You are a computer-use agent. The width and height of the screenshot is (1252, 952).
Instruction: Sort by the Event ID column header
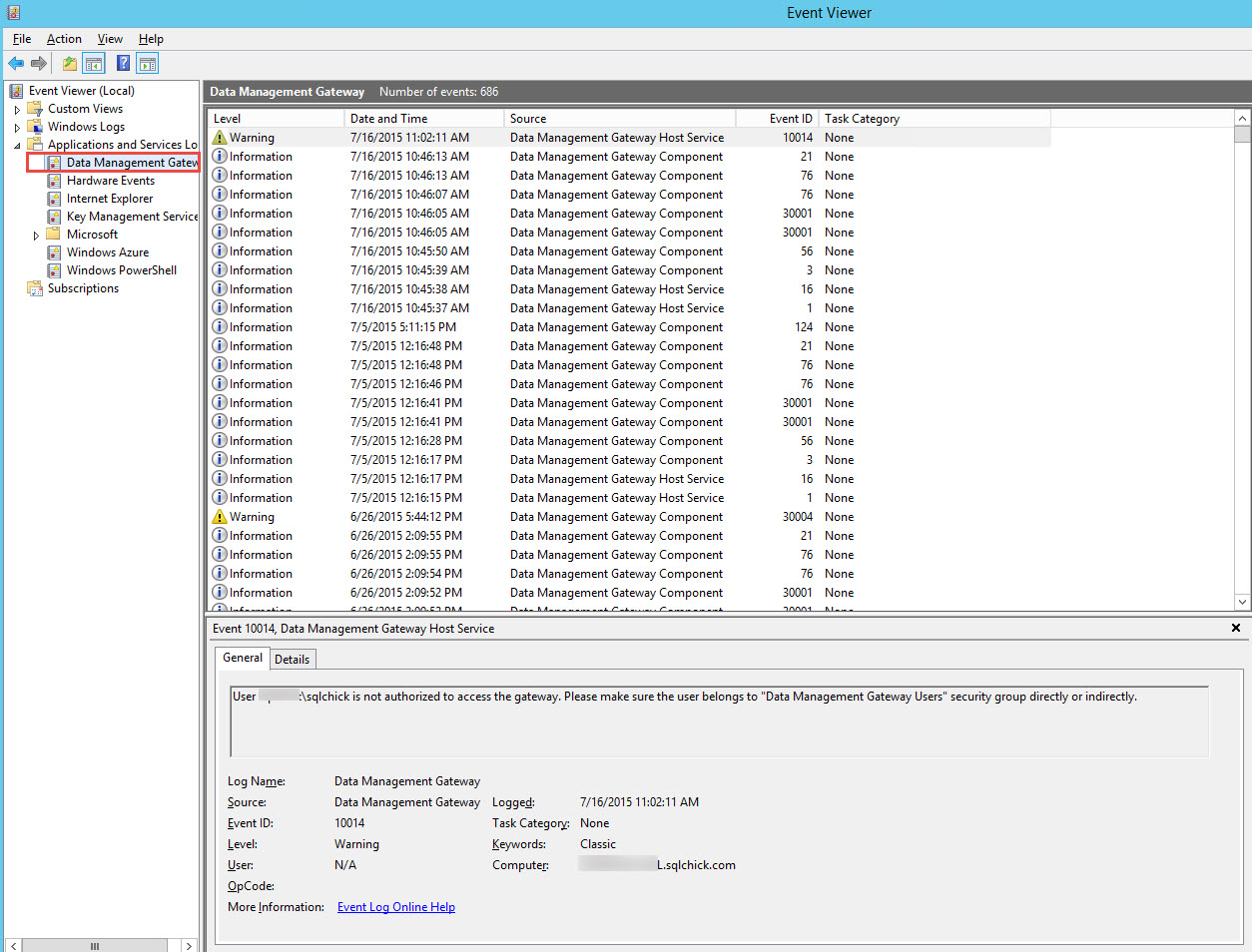click(777, 119)
